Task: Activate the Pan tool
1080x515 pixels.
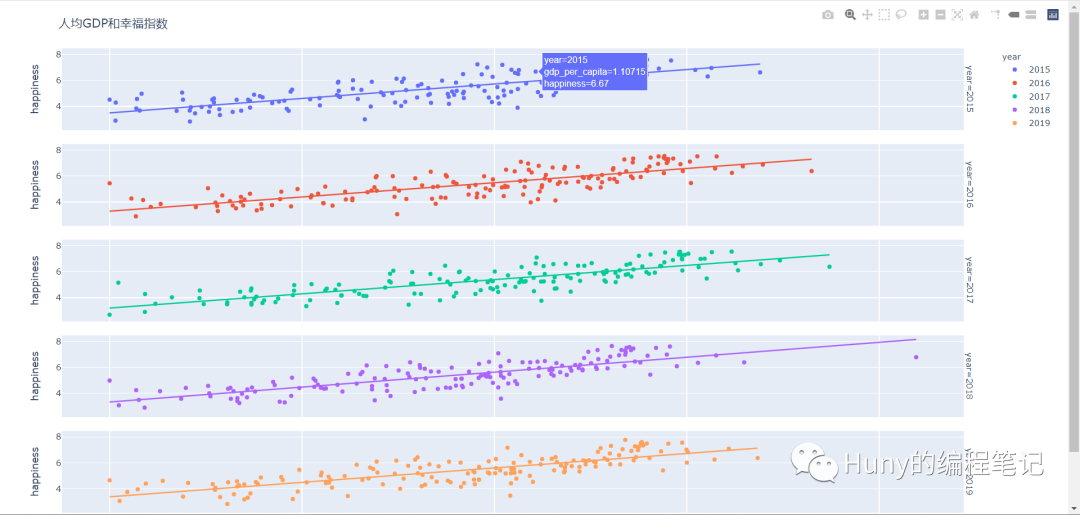Action: pyautogui.click(x=867, y=15)
